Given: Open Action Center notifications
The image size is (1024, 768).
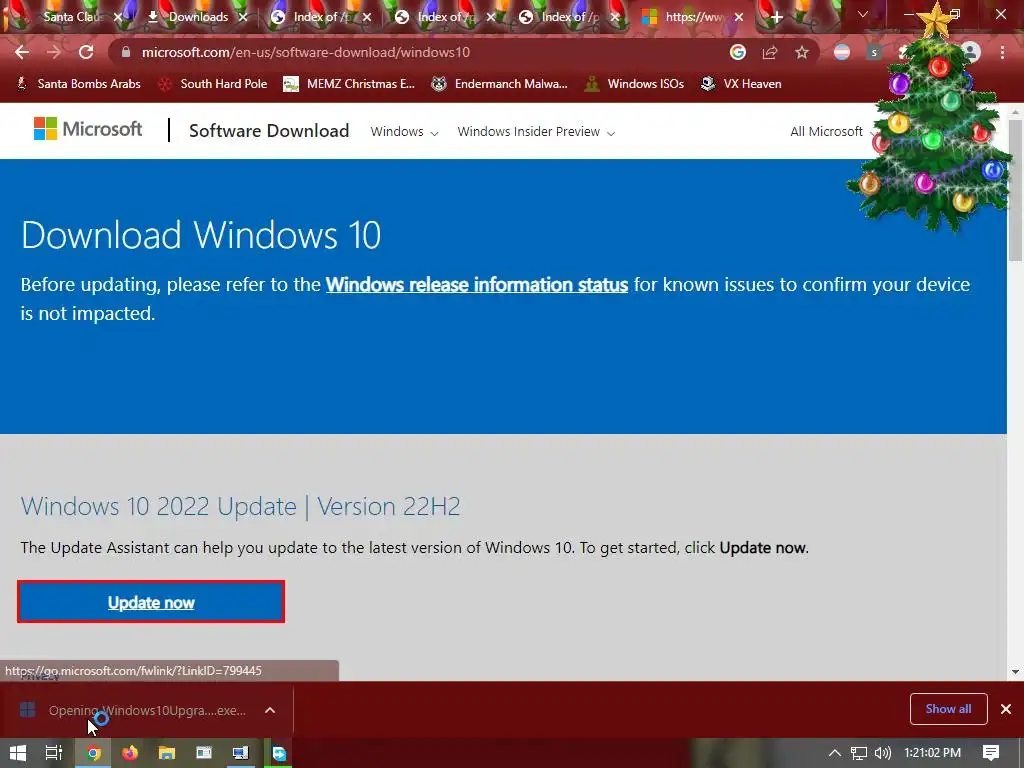Looking at the screenshot, I should click(x=991, y=753).
